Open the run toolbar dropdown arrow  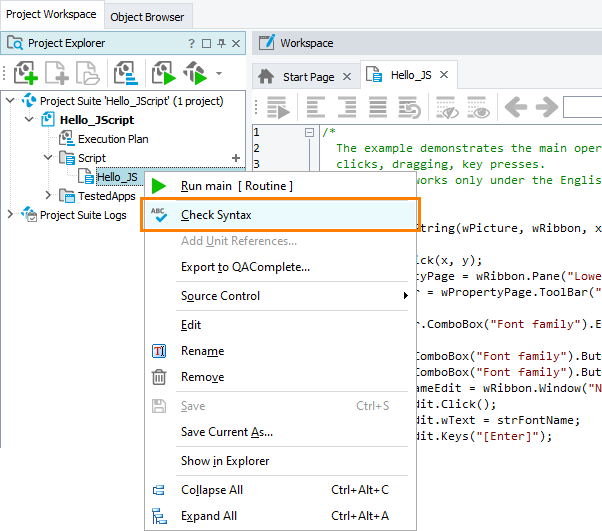click(219, 74)
